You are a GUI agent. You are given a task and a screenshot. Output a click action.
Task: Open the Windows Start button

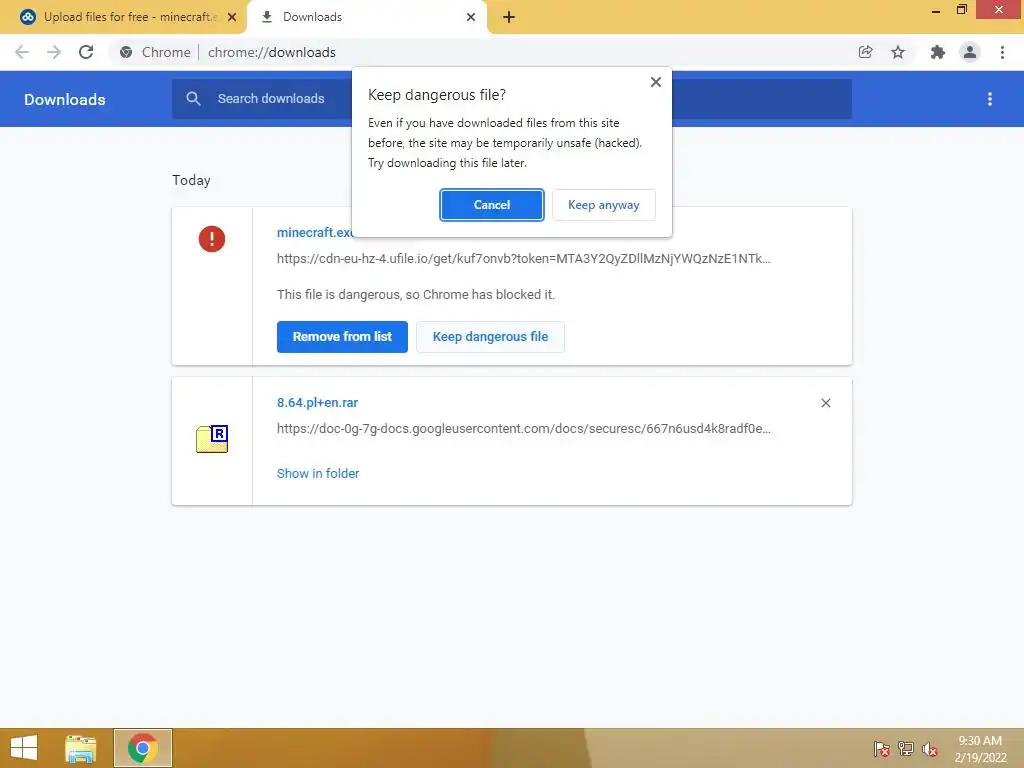[x=24, y=748]
